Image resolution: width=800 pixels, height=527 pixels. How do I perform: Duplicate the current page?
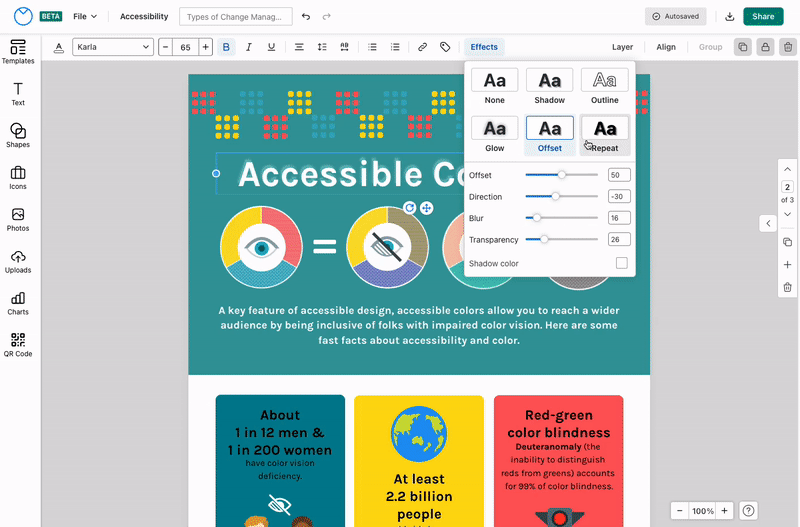point(787,242)
